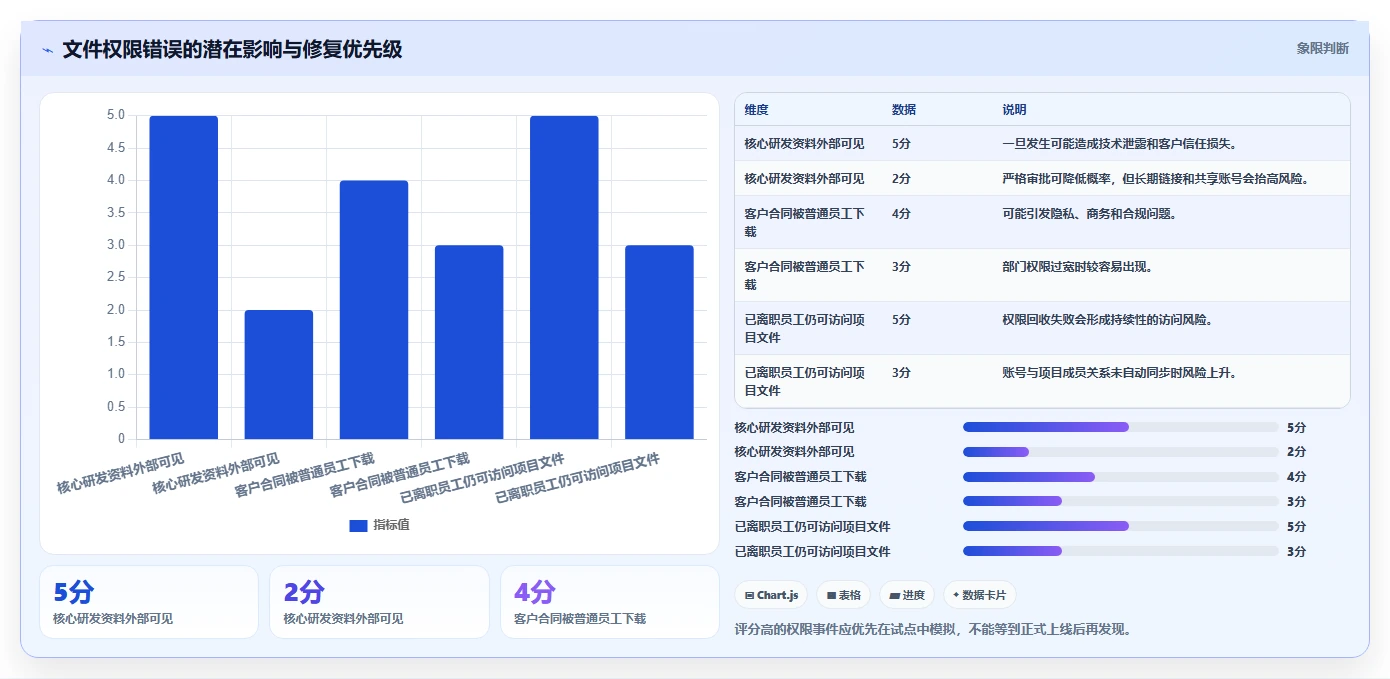Click the 已离职员工仍可访问项目文件 bar reaching 5.0
Viewport: 1390px width, 679px height.
click(564, 277)
